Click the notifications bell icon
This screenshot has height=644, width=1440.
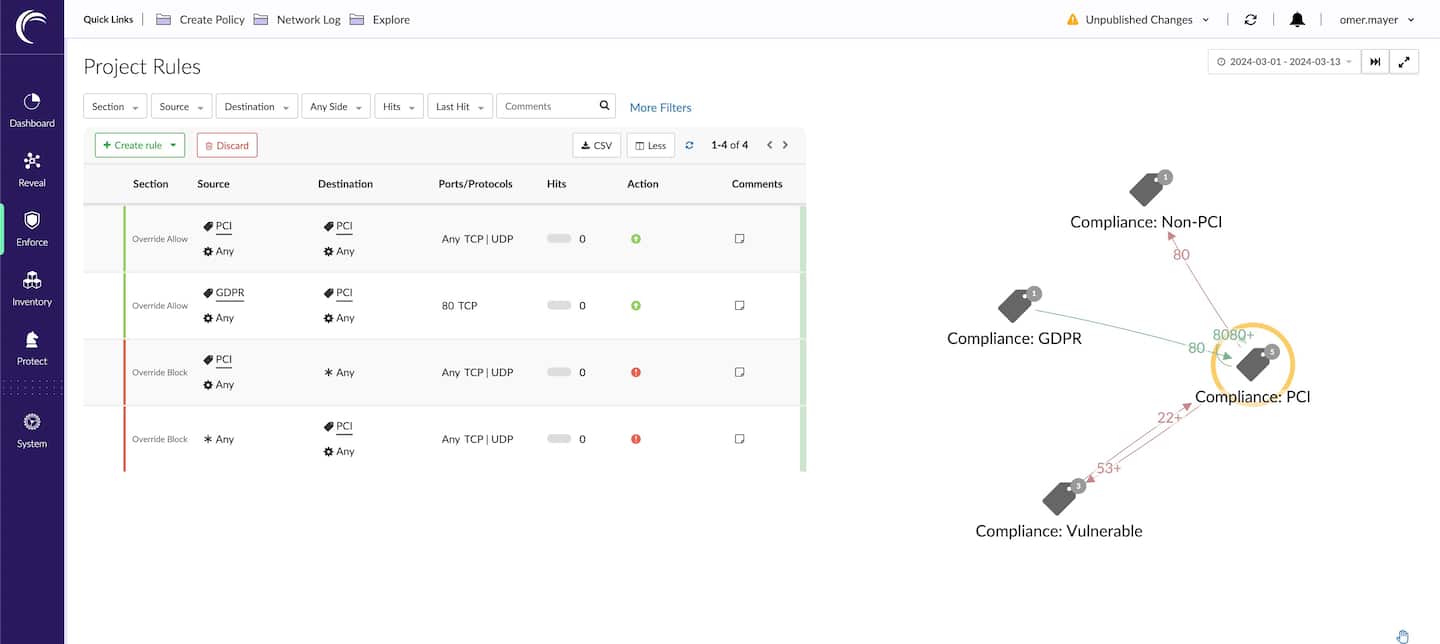(x=1297, y=20)
